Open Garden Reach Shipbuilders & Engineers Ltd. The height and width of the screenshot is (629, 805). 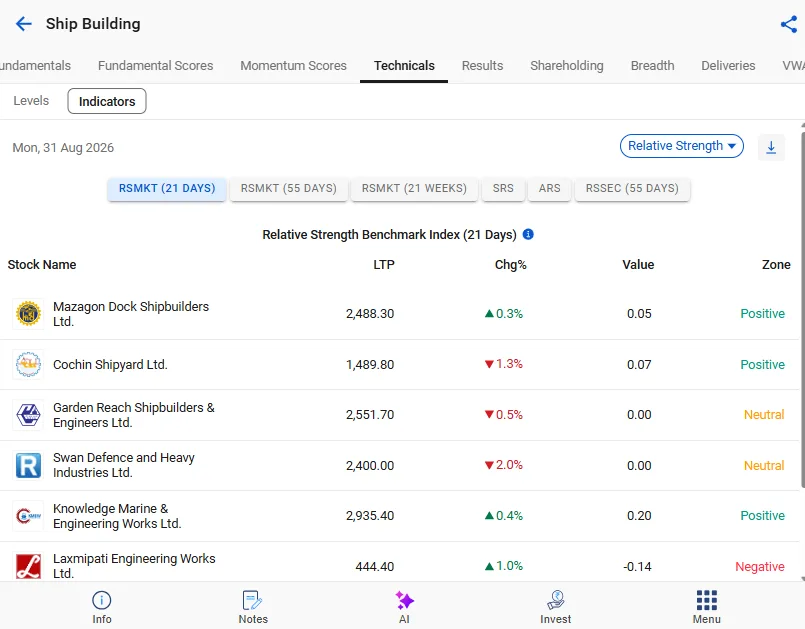pyautogui.click(x=133, y=415)
